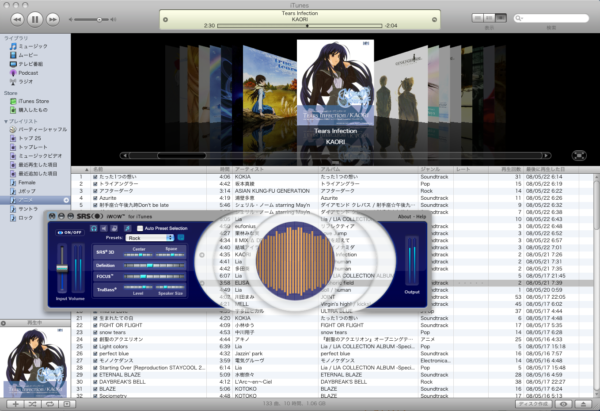This screenshot has width=600, height=411.
Task: Sort tracks by アーティスト column header
Action: point(276,169)
